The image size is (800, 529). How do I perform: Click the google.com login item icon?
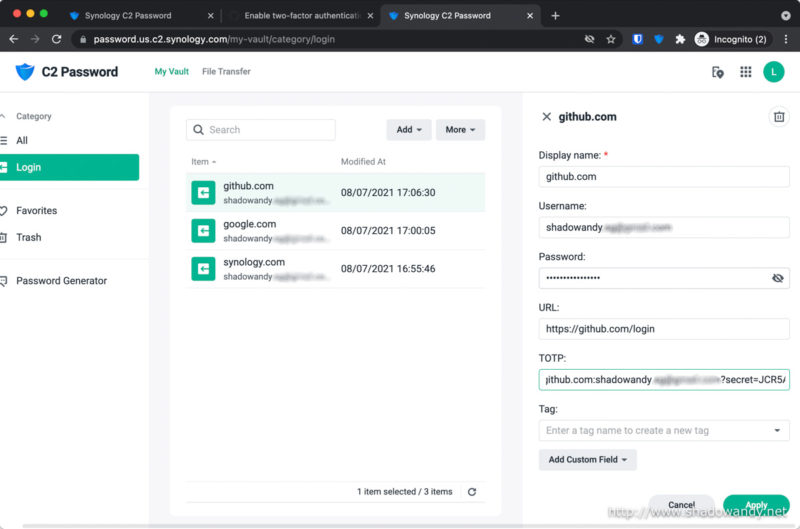point(203,231)
